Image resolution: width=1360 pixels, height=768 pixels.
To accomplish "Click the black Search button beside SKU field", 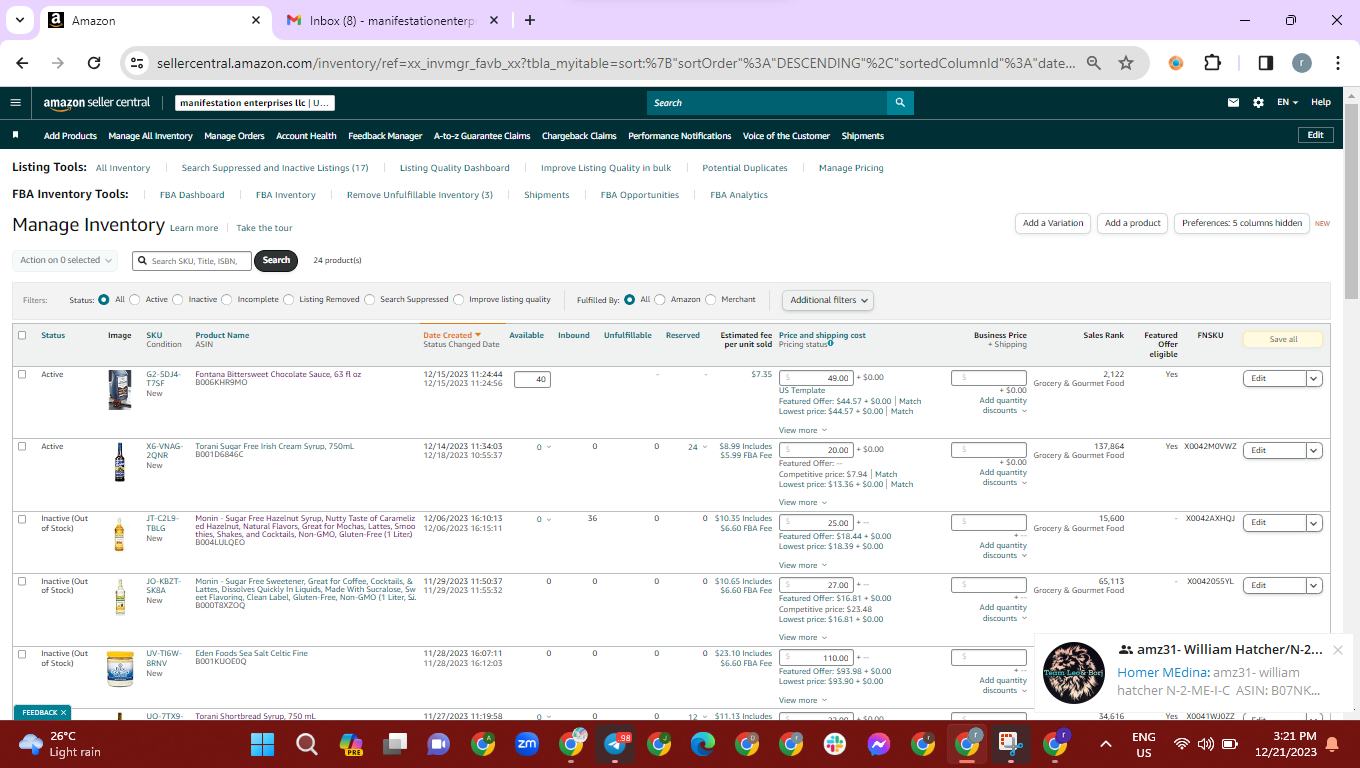I will pos(276,260).
